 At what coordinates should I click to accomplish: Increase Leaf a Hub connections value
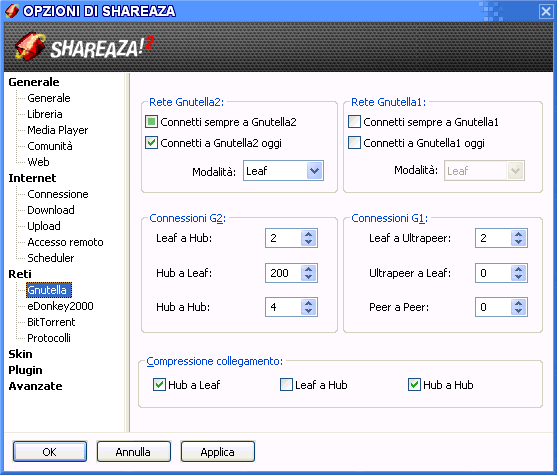[x=308, y=234]
